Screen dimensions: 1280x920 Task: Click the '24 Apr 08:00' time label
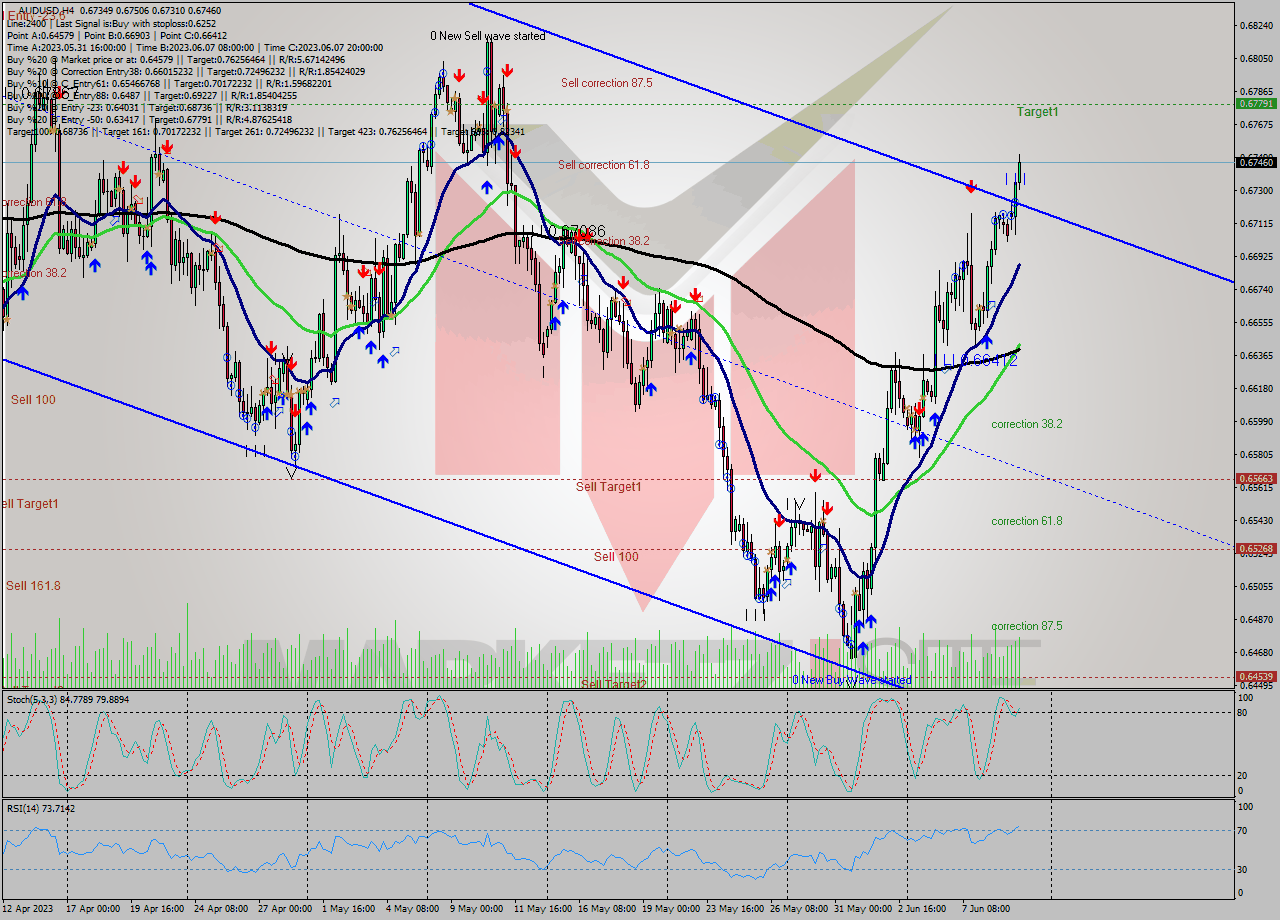point(220,908)
